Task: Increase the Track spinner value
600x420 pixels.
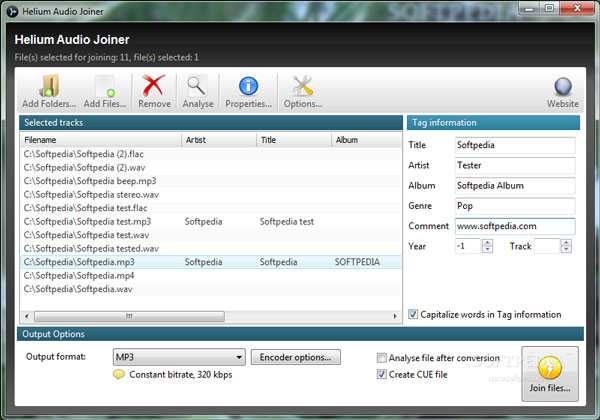Action: (567, 243)
